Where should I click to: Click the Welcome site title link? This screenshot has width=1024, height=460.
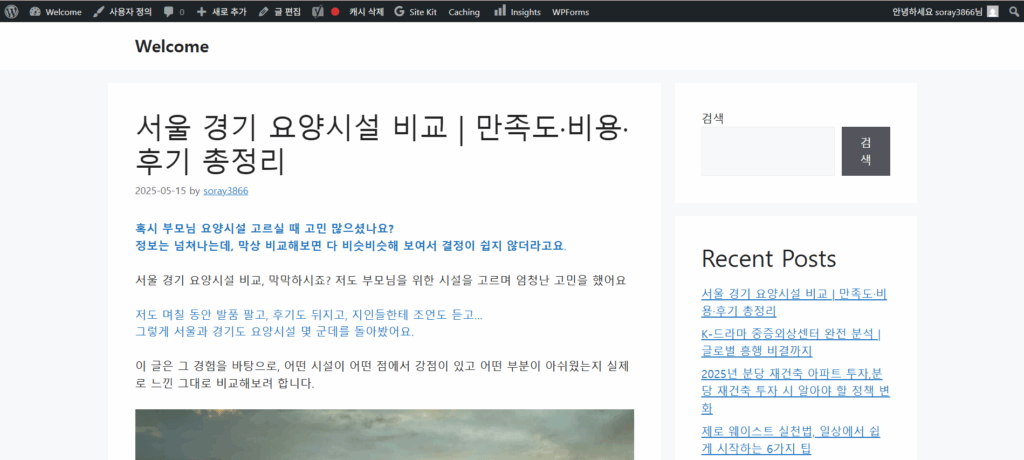coord(172,46)
